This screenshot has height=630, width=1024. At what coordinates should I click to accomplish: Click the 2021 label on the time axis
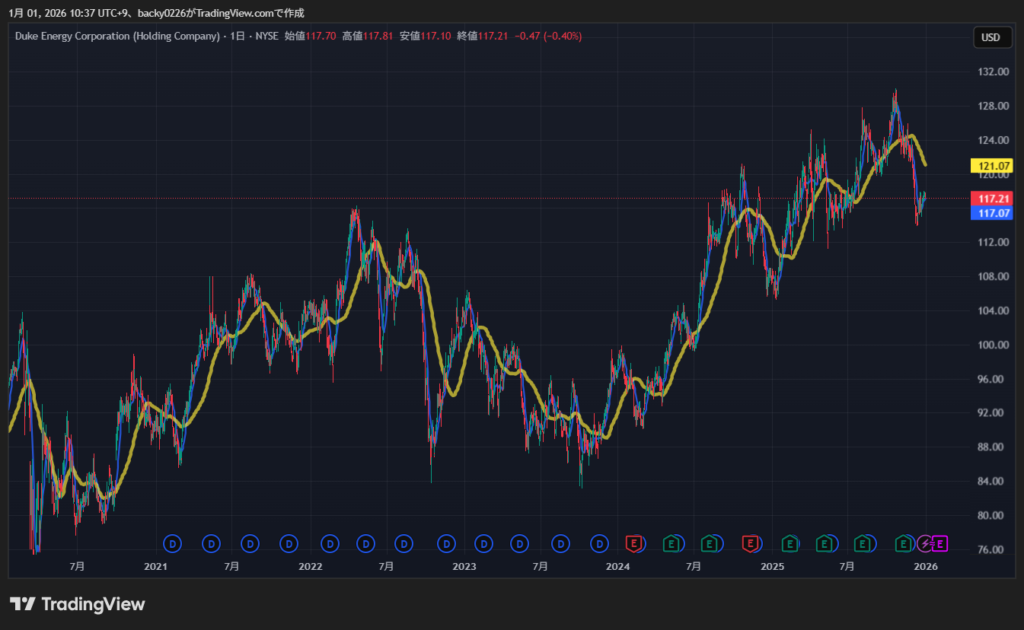pos(155,566)
